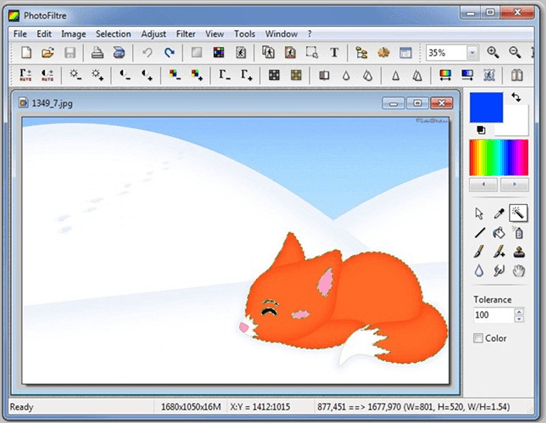Click the Print icon
The height and width of the screenshot is (423, 546).
point(97,53)
